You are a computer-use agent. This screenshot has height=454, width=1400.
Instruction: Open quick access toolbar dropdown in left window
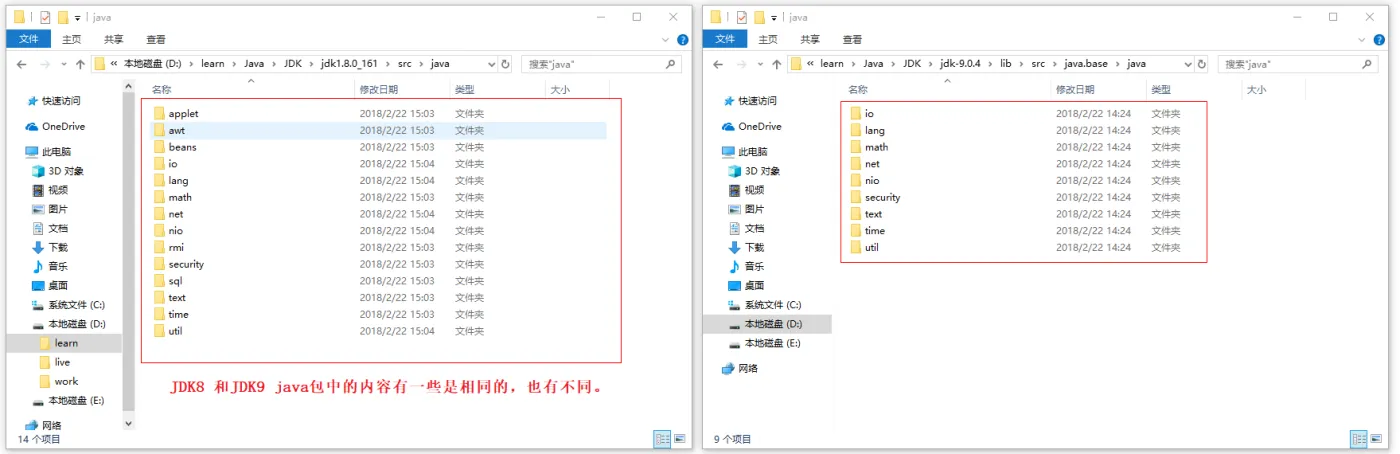click(78, 18)
